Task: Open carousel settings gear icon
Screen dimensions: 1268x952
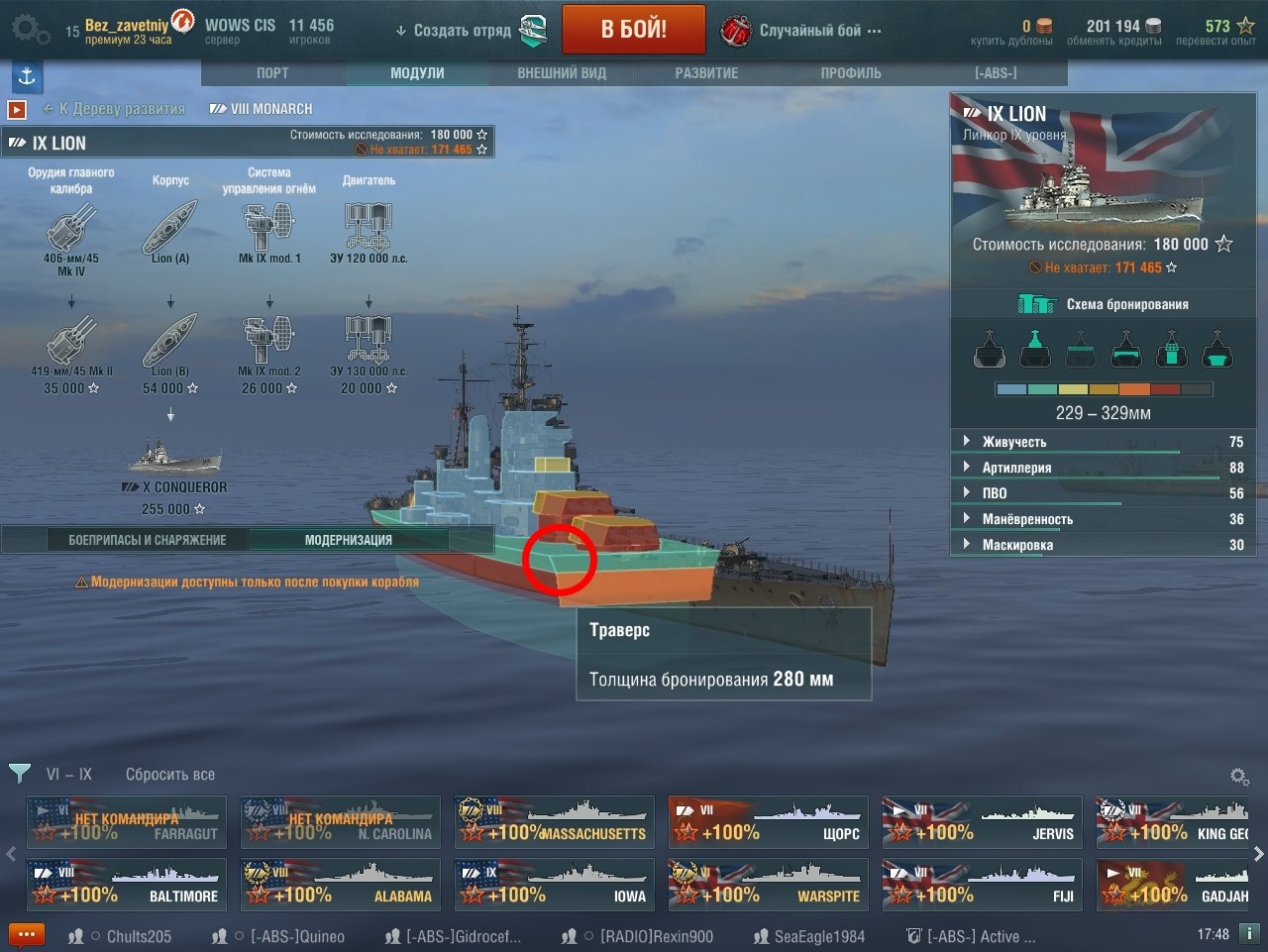Action: coord(1239,776)
